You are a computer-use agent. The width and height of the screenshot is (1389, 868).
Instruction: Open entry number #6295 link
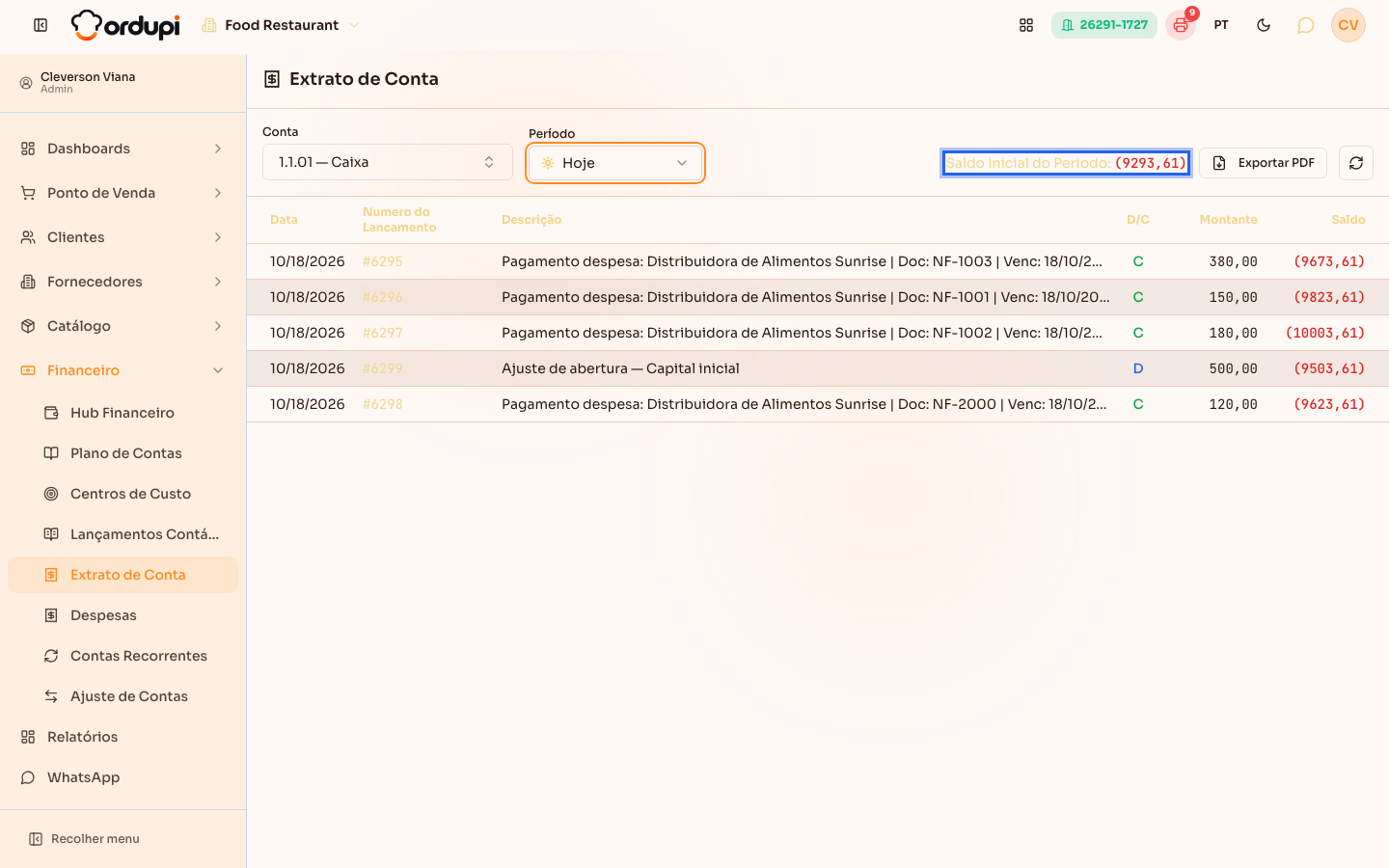coord(383,261)
